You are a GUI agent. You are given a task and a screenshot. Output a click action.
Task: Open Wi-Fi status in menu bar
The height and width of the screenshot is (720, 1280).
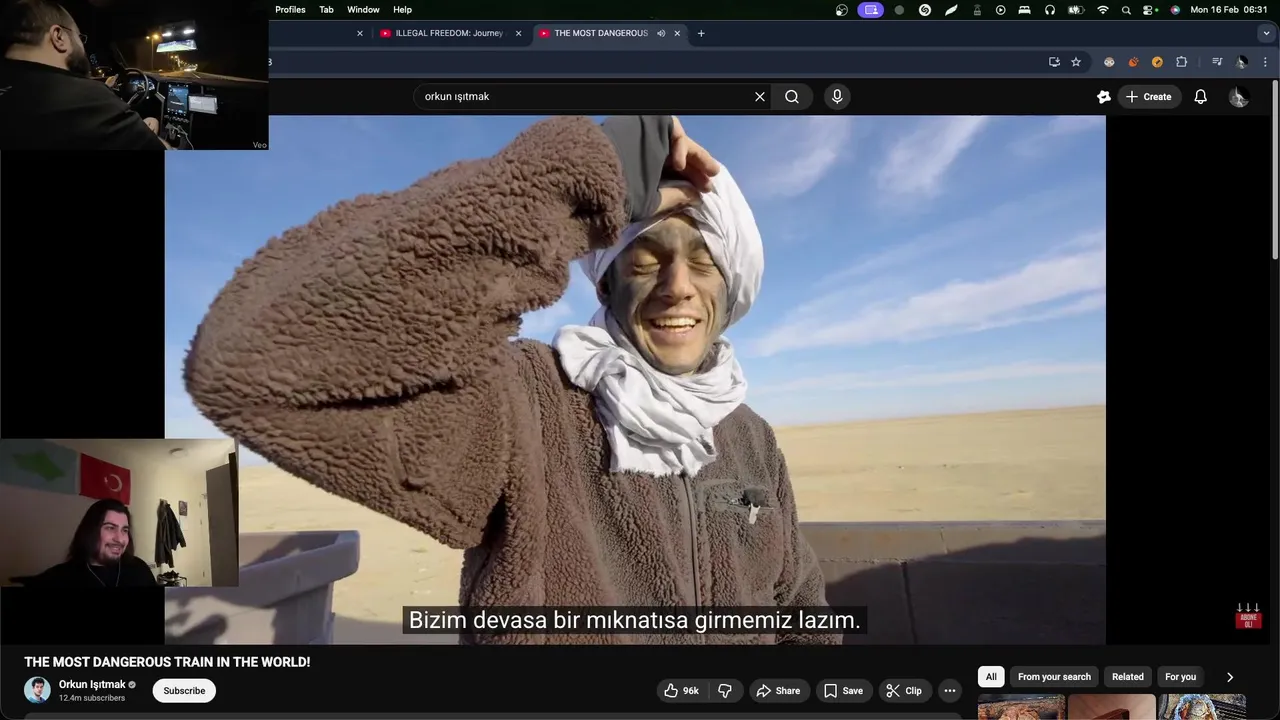click(1103, 10)
